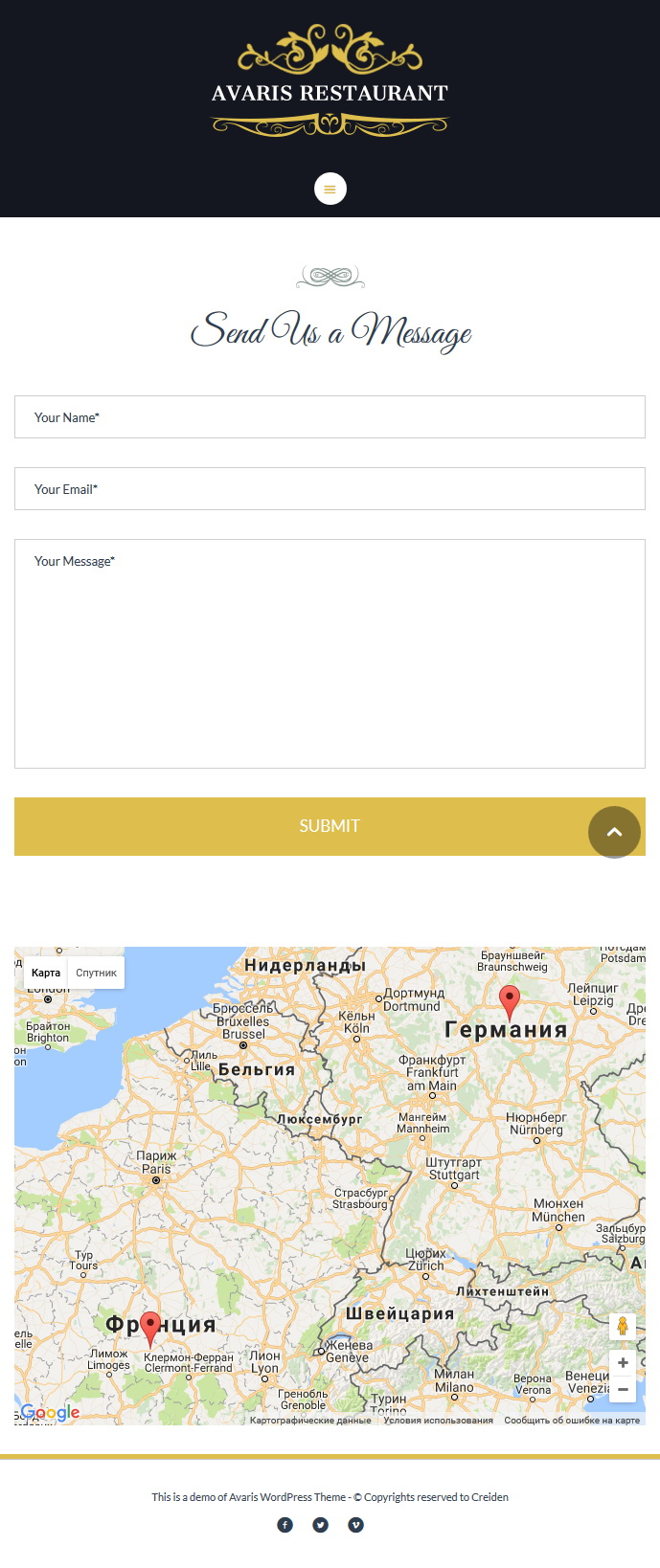
Task: Select the red map marker in France
Action: (150, 1329)
